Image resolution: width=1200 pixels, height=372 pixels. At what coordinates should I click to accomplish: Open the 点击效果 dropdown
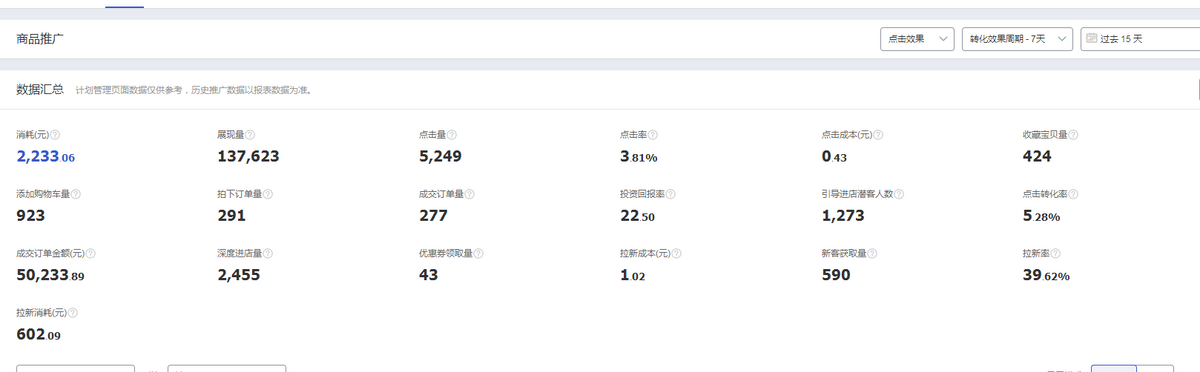[917, 39]
